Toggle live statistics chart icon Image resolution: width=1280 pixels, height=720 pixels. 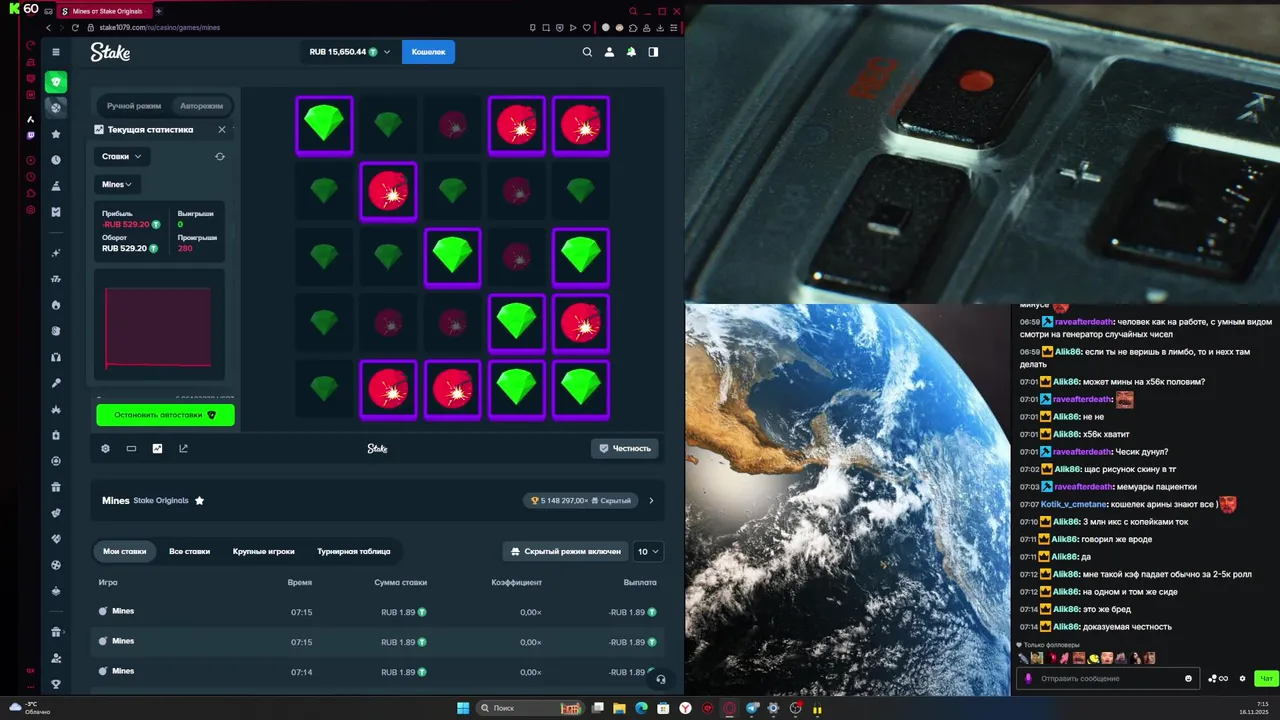(157, 448)
